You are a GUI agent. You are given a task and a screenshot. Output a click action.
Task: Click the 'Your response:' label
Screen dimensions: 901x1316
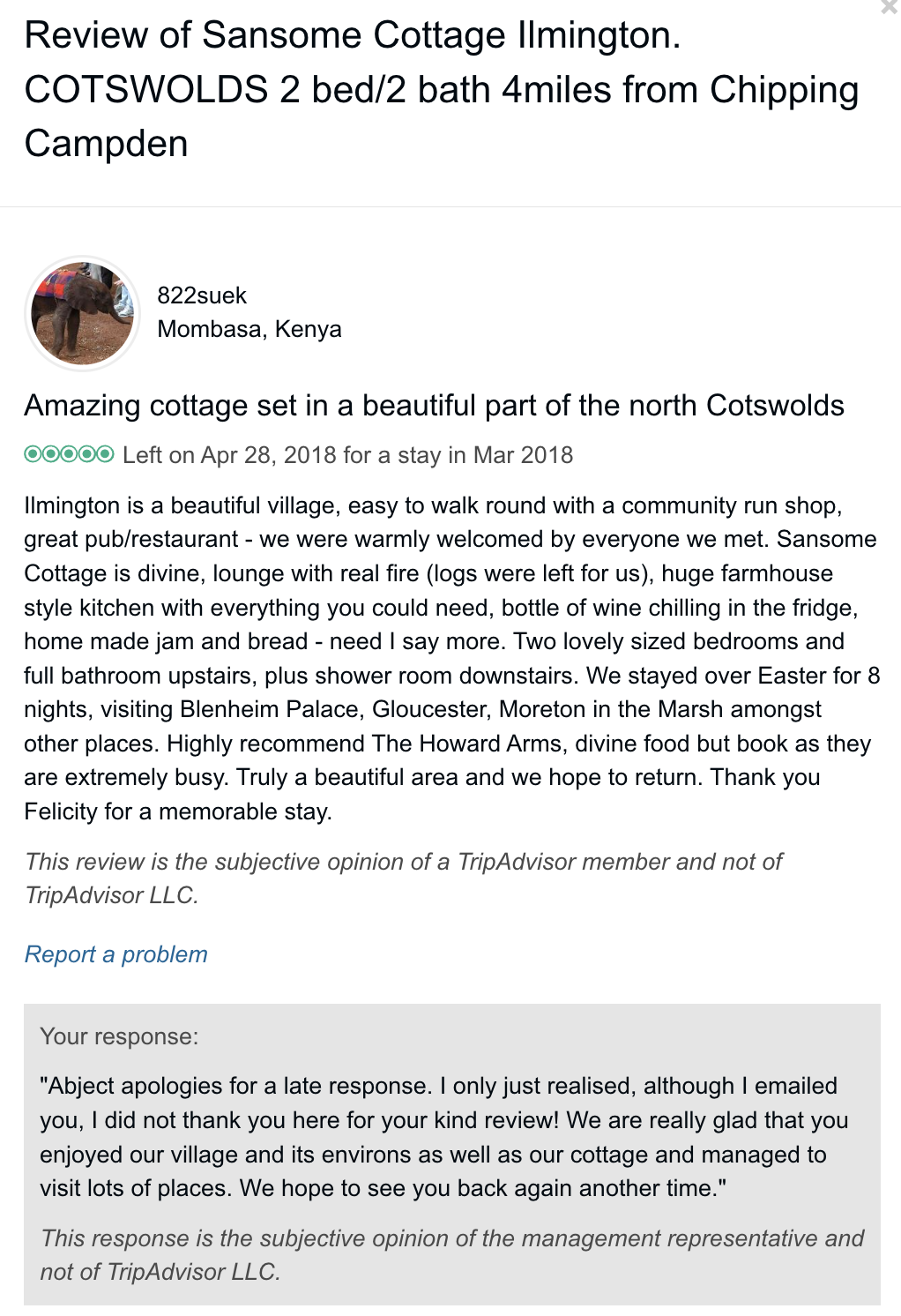119,1036
